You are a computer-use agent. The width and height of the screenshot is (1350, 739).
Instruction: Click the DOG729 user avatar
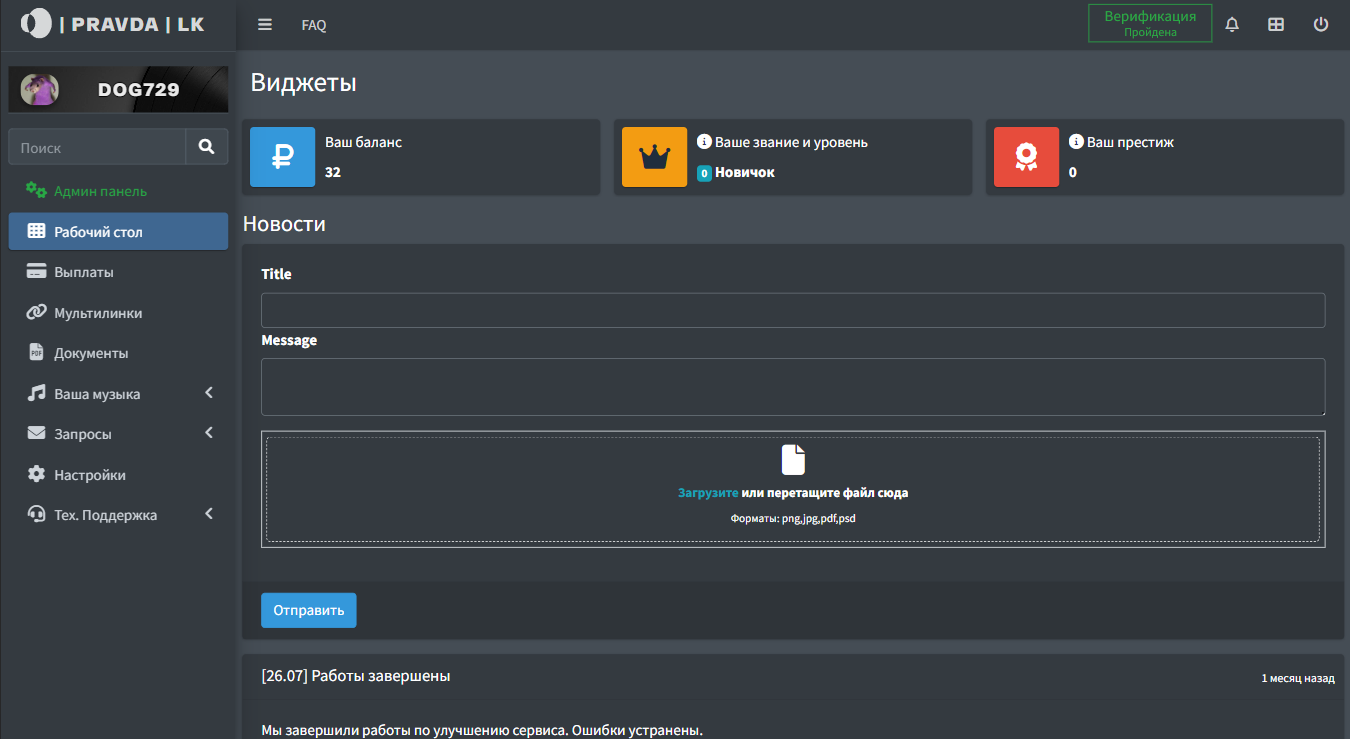(x=40, y=89)
